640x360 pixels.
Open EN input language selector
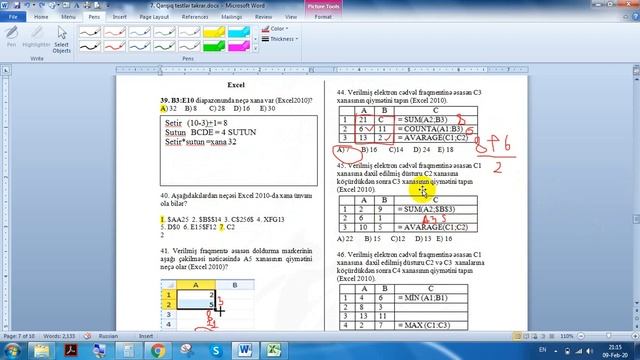pos(542,350)
